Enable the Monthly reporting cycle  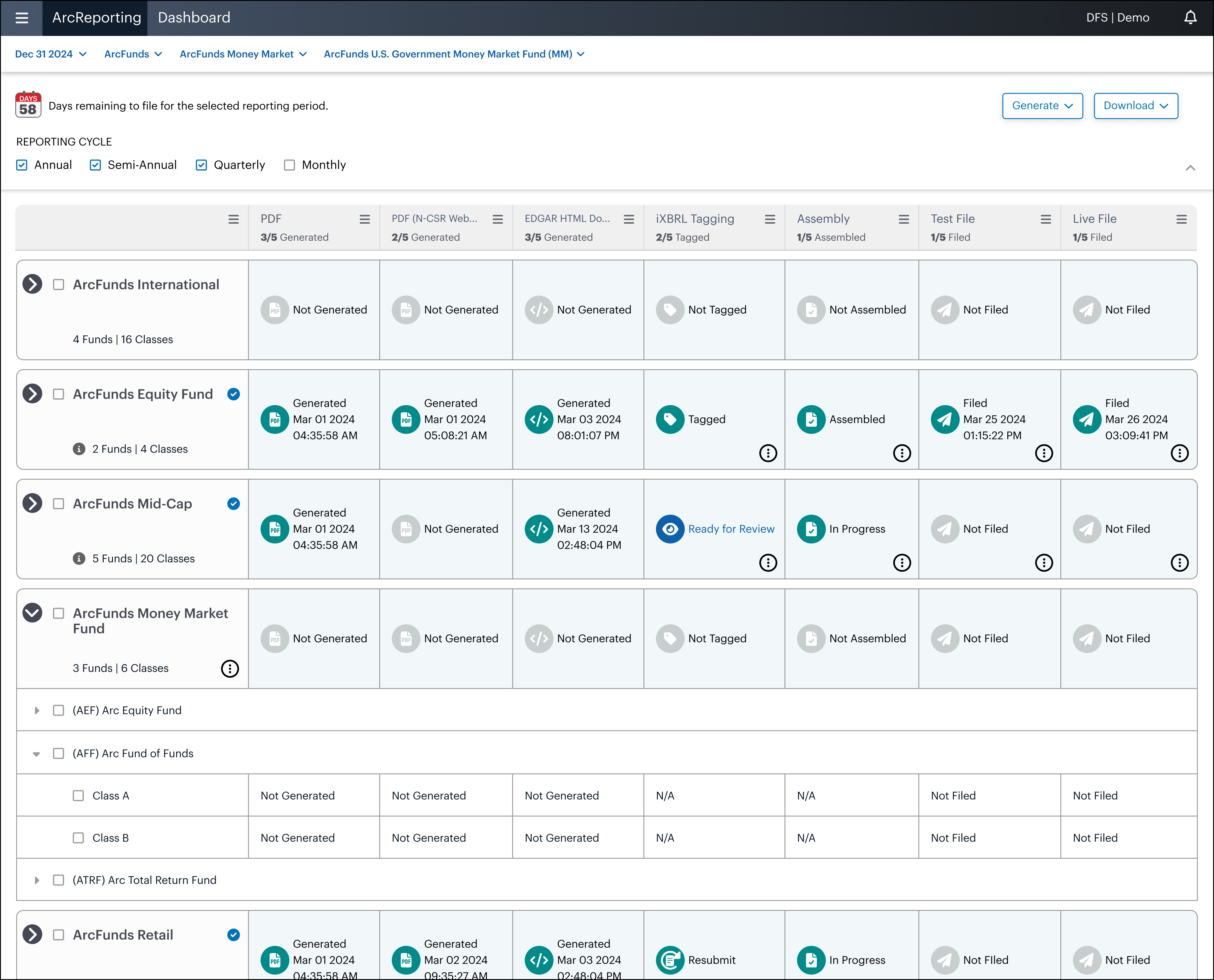[x=290, y=165]
